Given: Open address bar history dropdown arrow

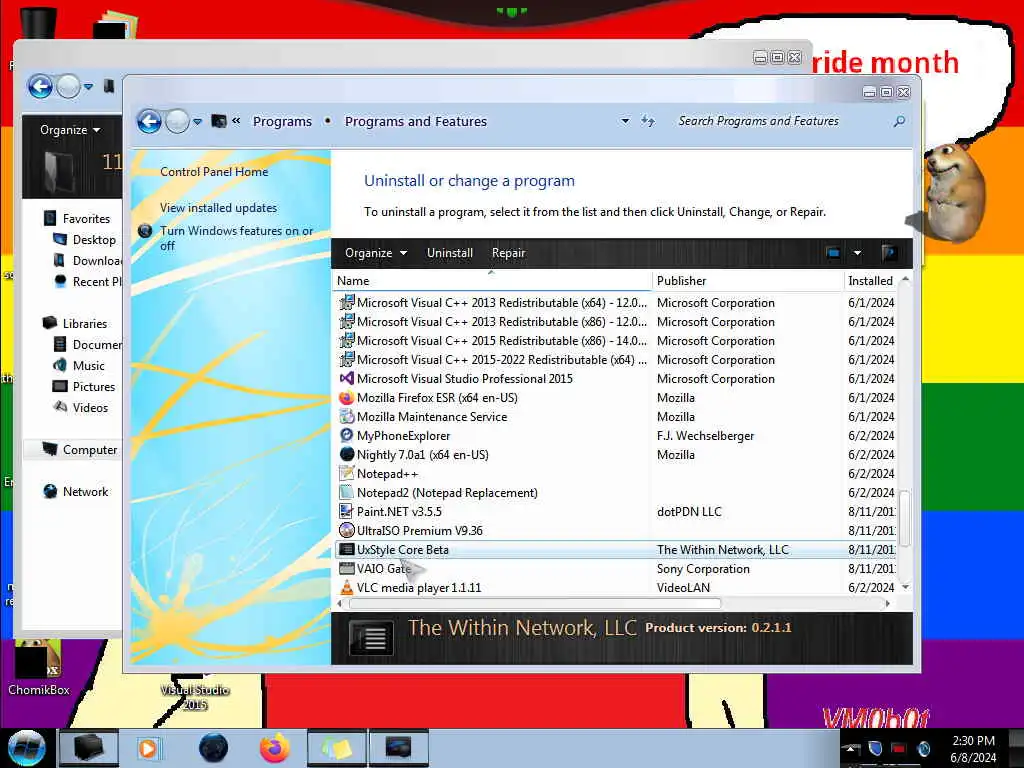Looking at the screenshot, I should pos(625,121).
